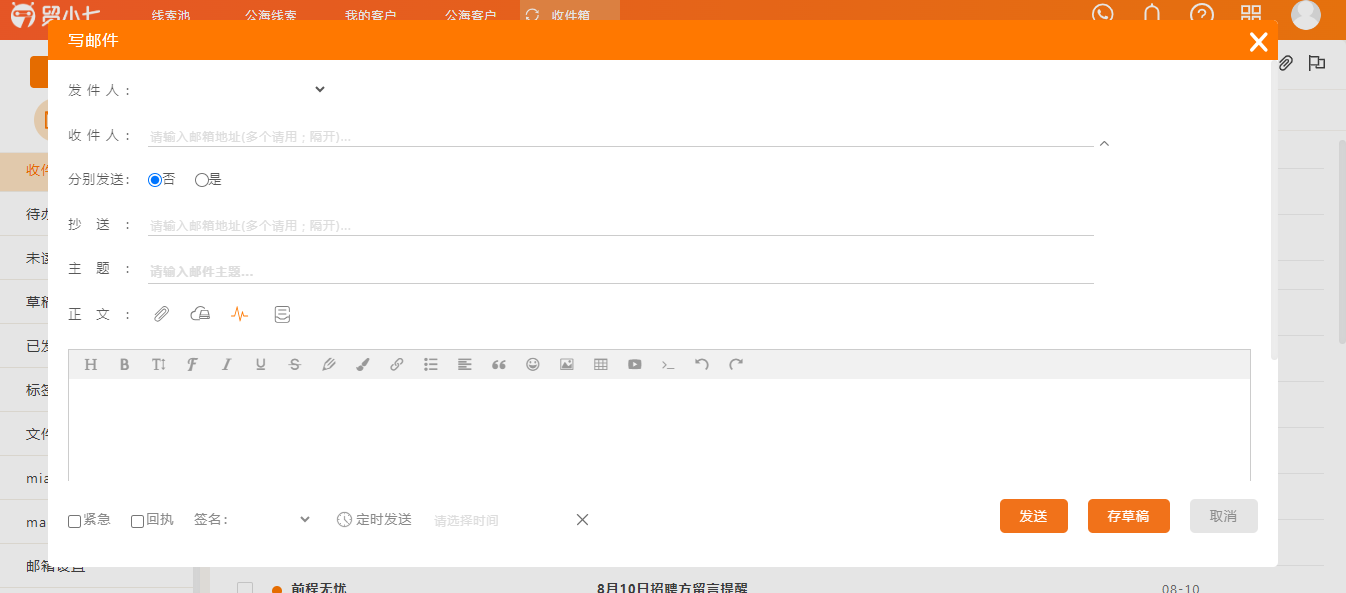The image size is (1346, 593).
Task: Open the 公海客户 top navigation item
Action: [471, 16]
